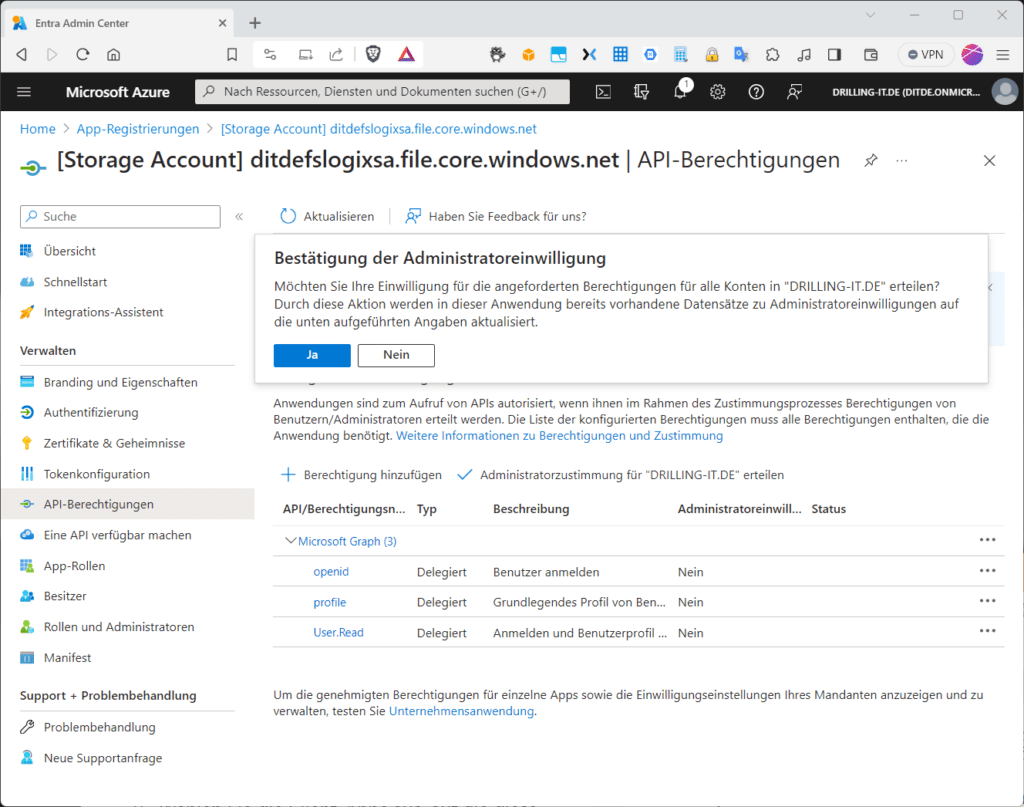Open the Azure help question mark

(756, 92)
